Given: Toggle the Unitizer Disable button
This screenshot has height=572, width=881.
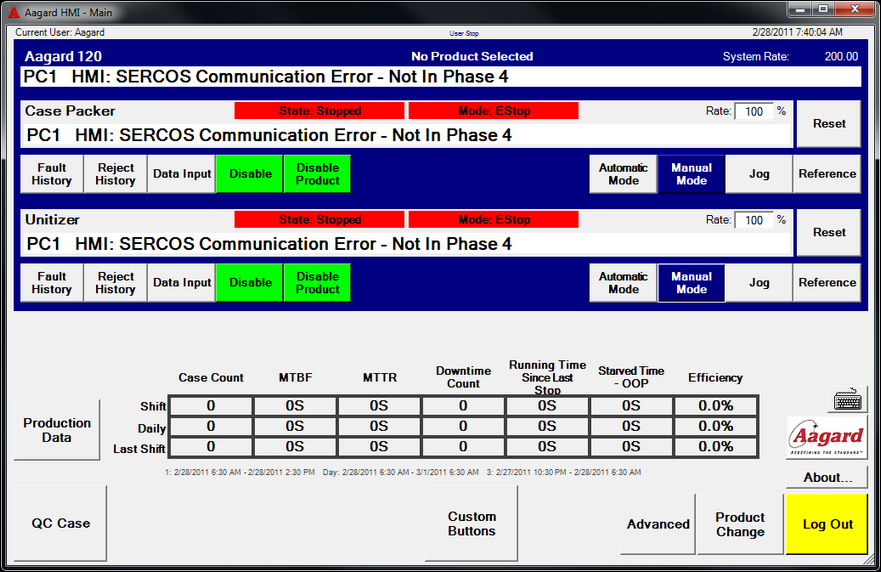Looking at the screenshot, I should (249, 283).
